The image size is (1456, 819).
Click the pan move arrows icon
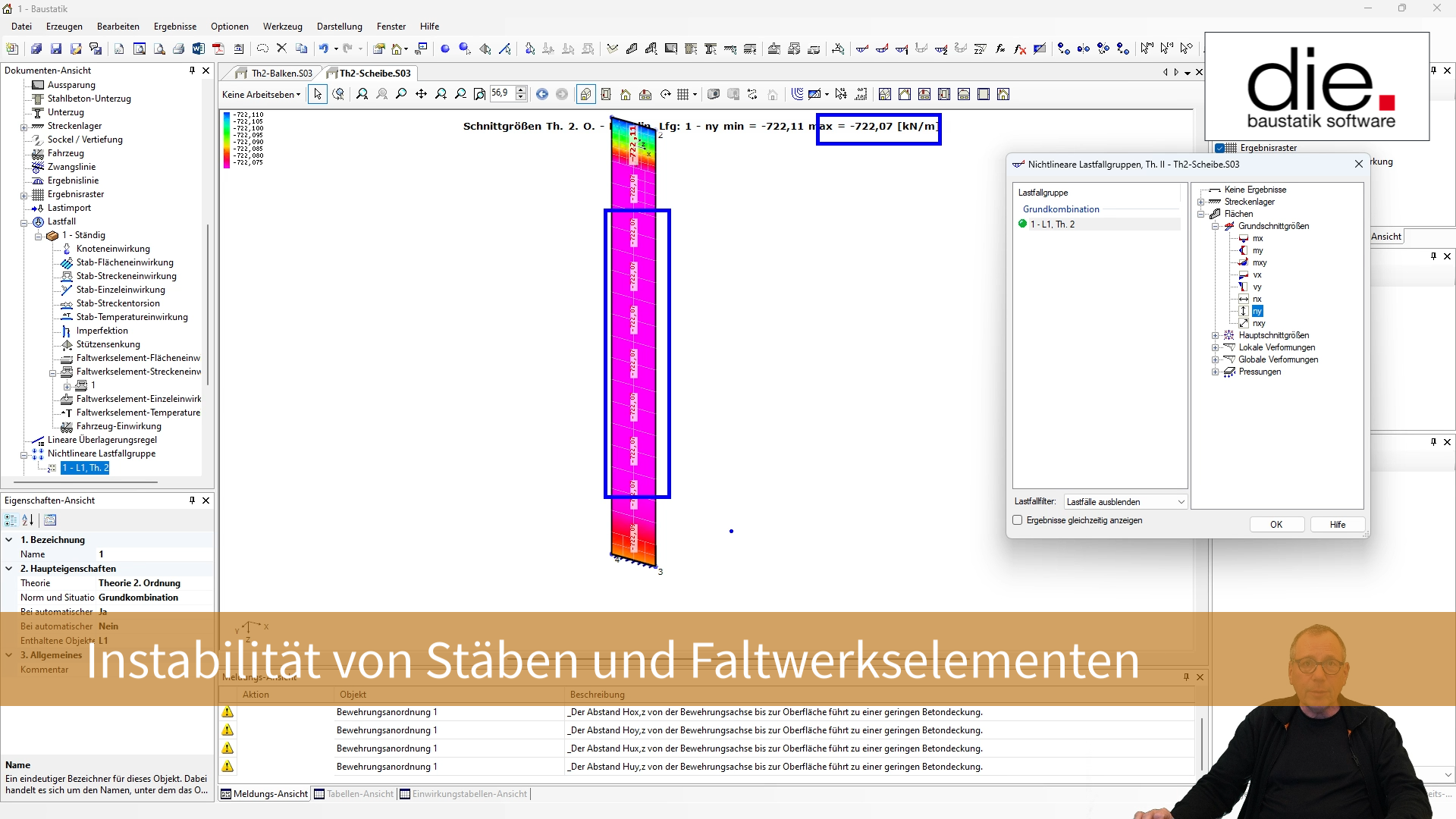tap(421, 94)
